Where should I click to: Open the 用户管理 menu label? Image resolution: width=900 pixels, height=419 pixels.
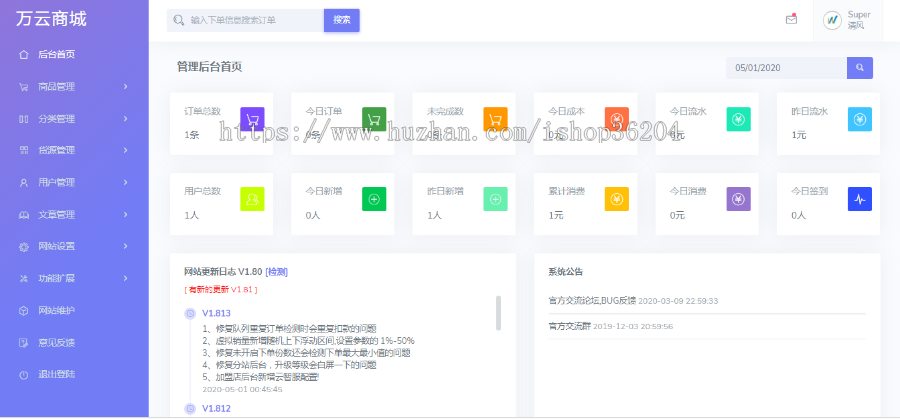pyautogui.click(x=56, y=183)
